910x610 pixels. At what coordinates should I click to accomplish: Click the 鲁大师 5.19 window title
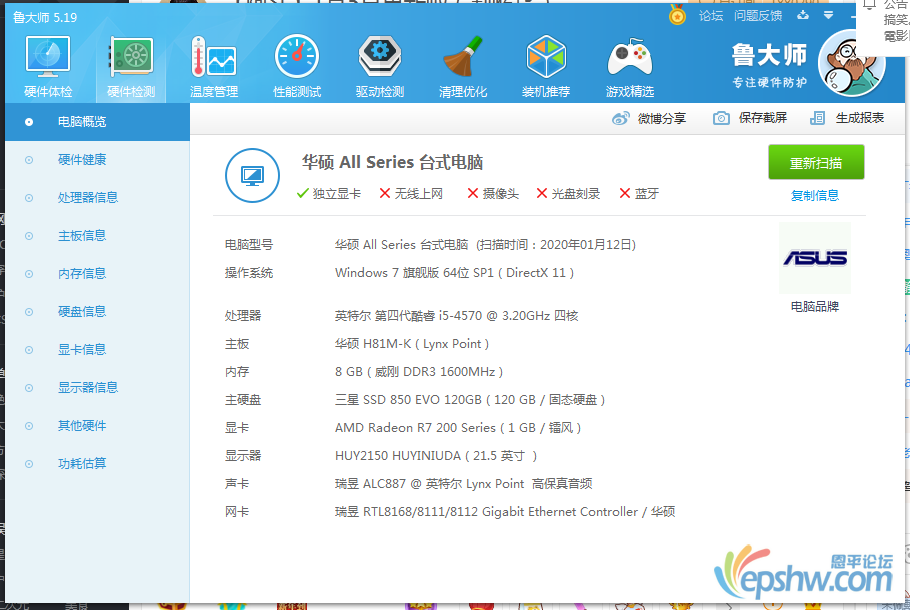point(45,17)
